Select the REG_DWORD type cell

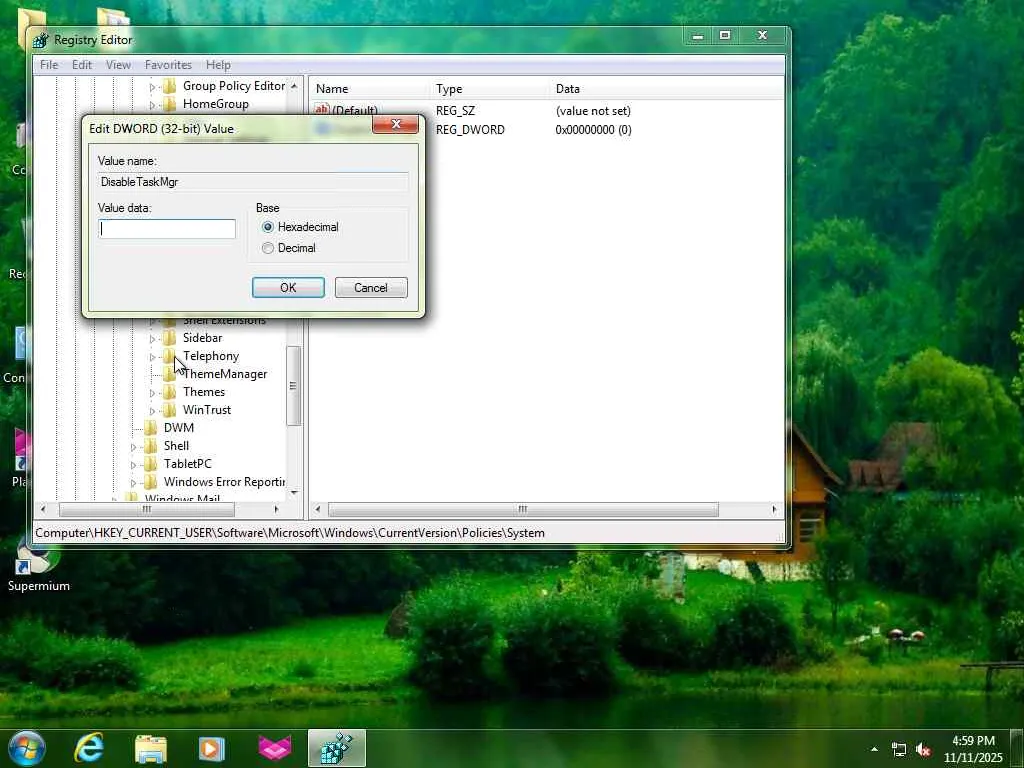tap(470, 130)
